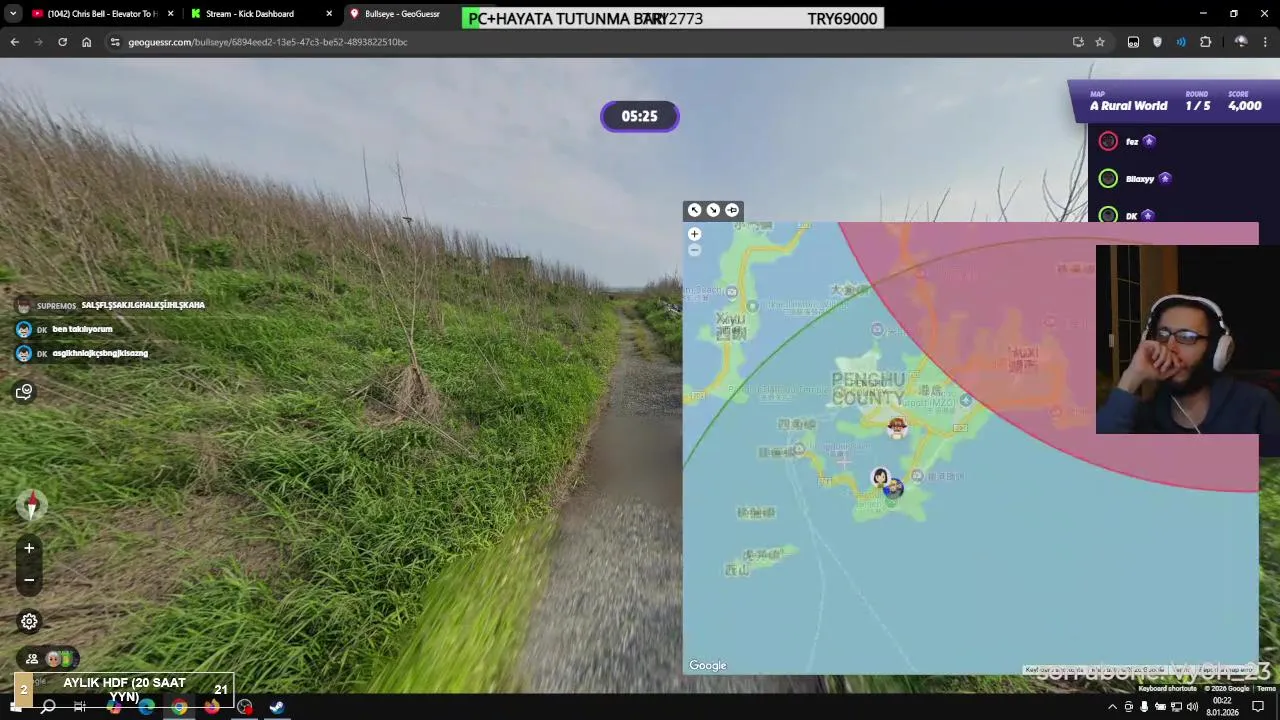
Task: Open Steam from the taskbar
Action: [277, 707]
